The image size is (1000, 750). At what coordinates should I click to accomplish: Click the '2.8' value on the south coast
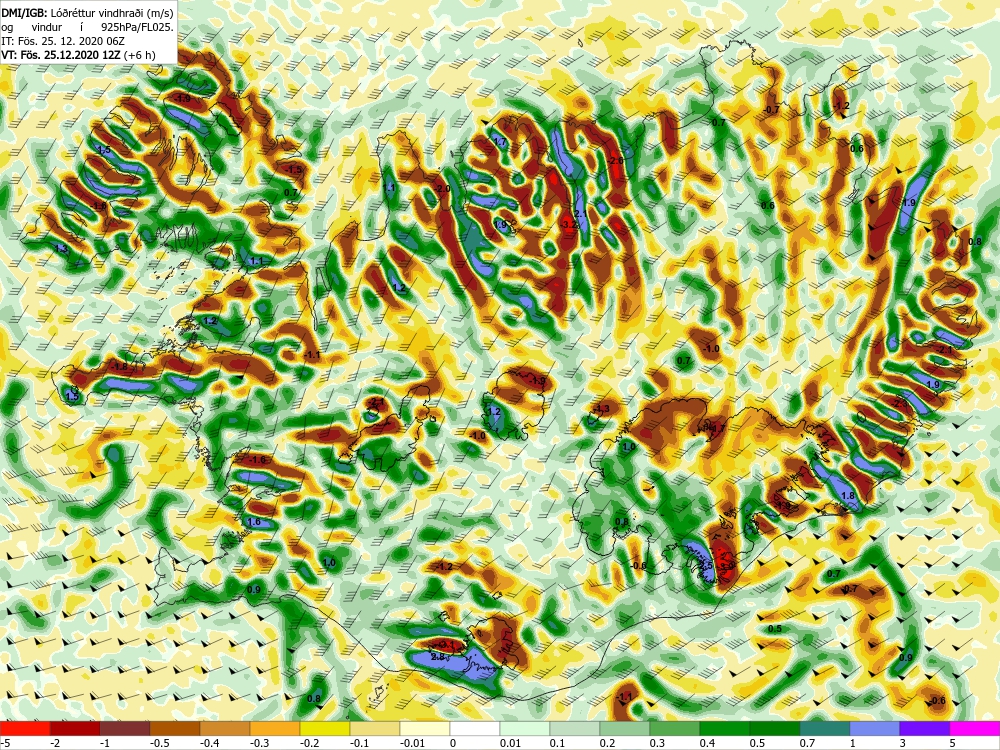[438, 657]
